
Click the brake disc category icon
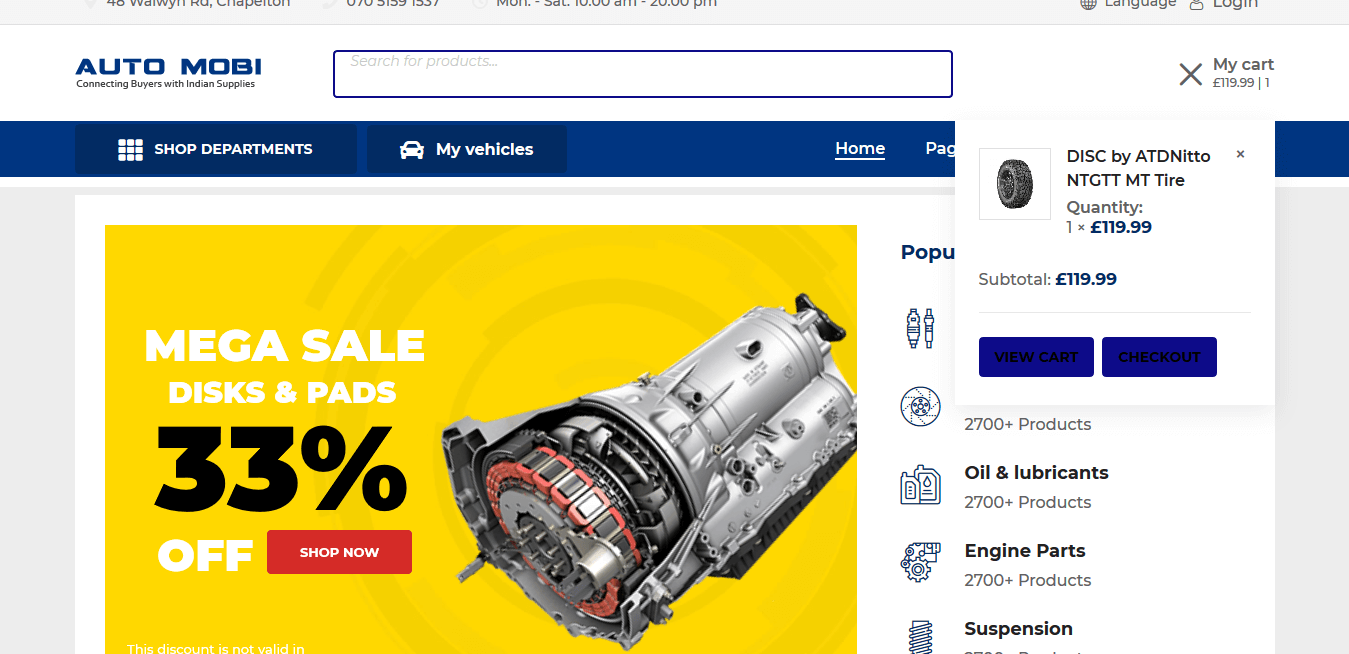coord(920,406)
